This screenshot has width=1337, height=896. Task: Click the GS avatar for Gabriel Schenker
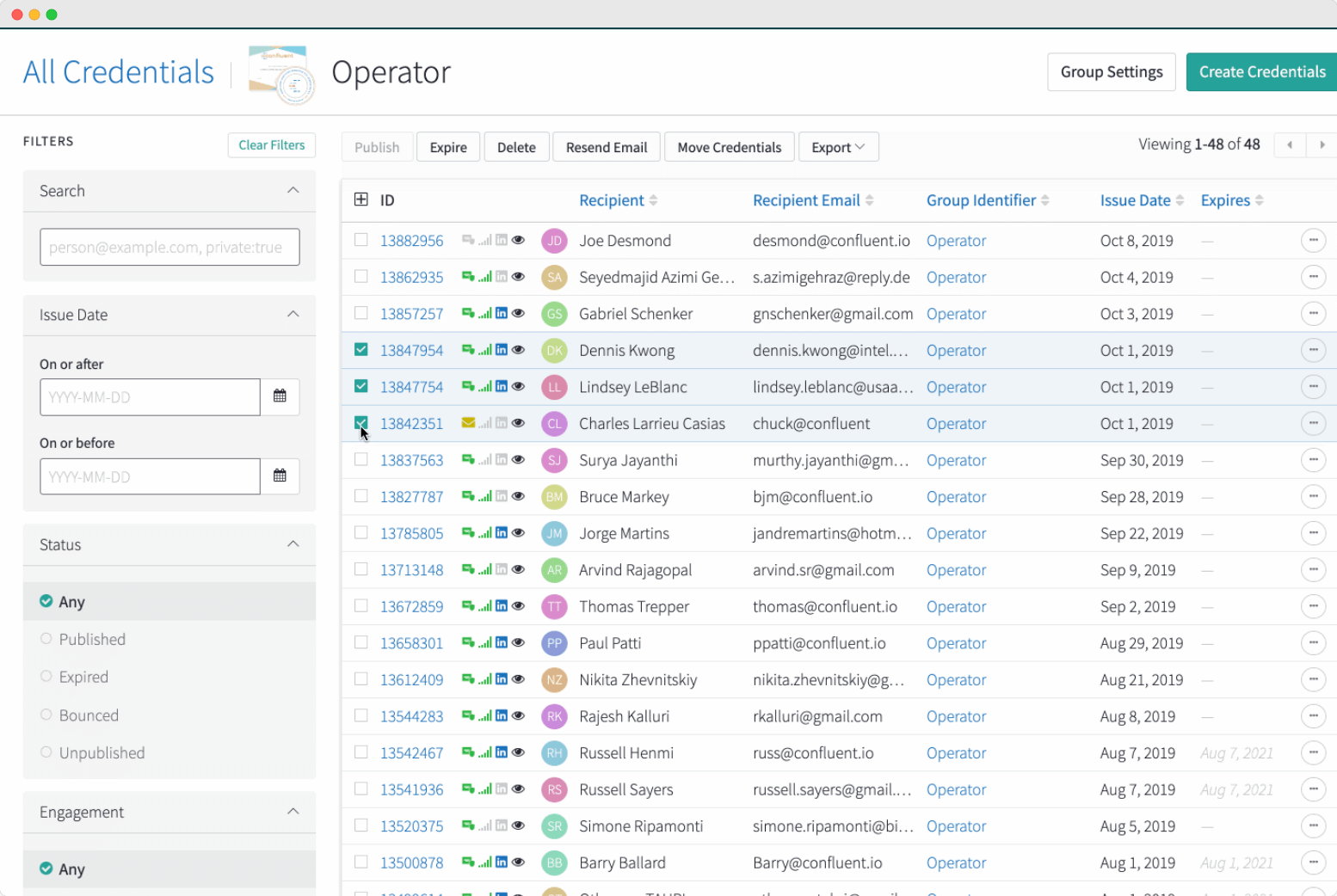coord(554,314)
